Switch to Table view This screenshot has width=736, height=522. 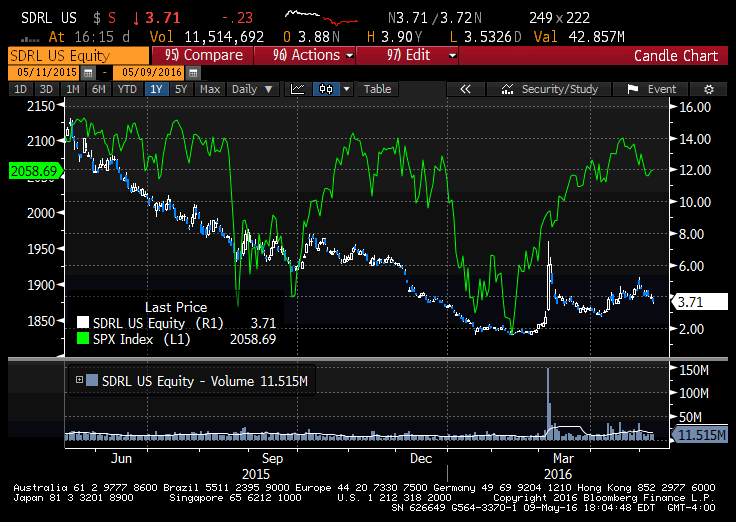click(x=377, y=89)
